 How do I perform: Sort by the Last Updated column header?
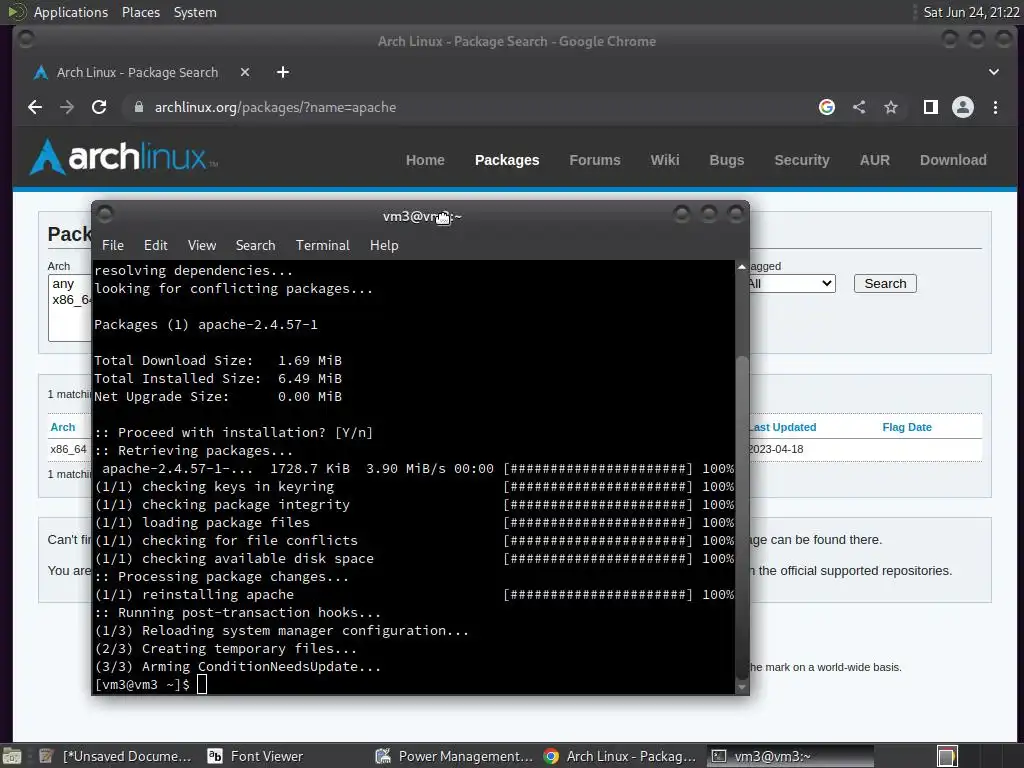coord(782,427)
